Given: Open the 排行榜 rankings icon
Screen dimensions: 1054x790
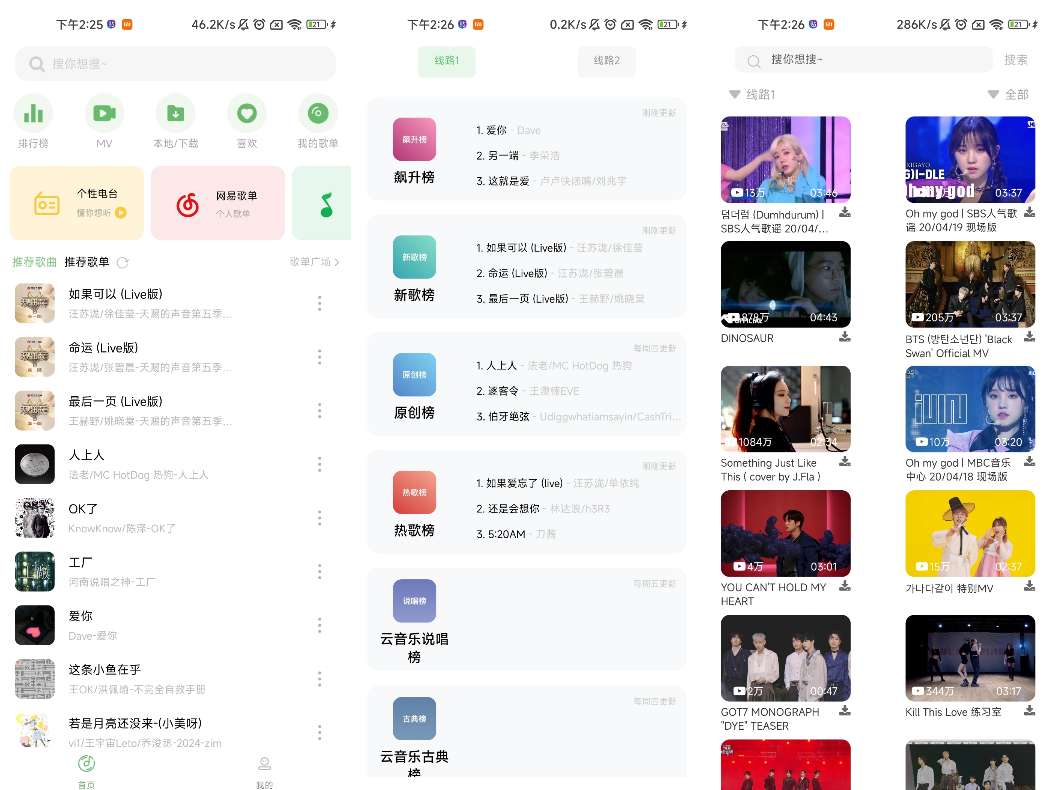Looking at the screenshot, I should (x=33, y=113).
